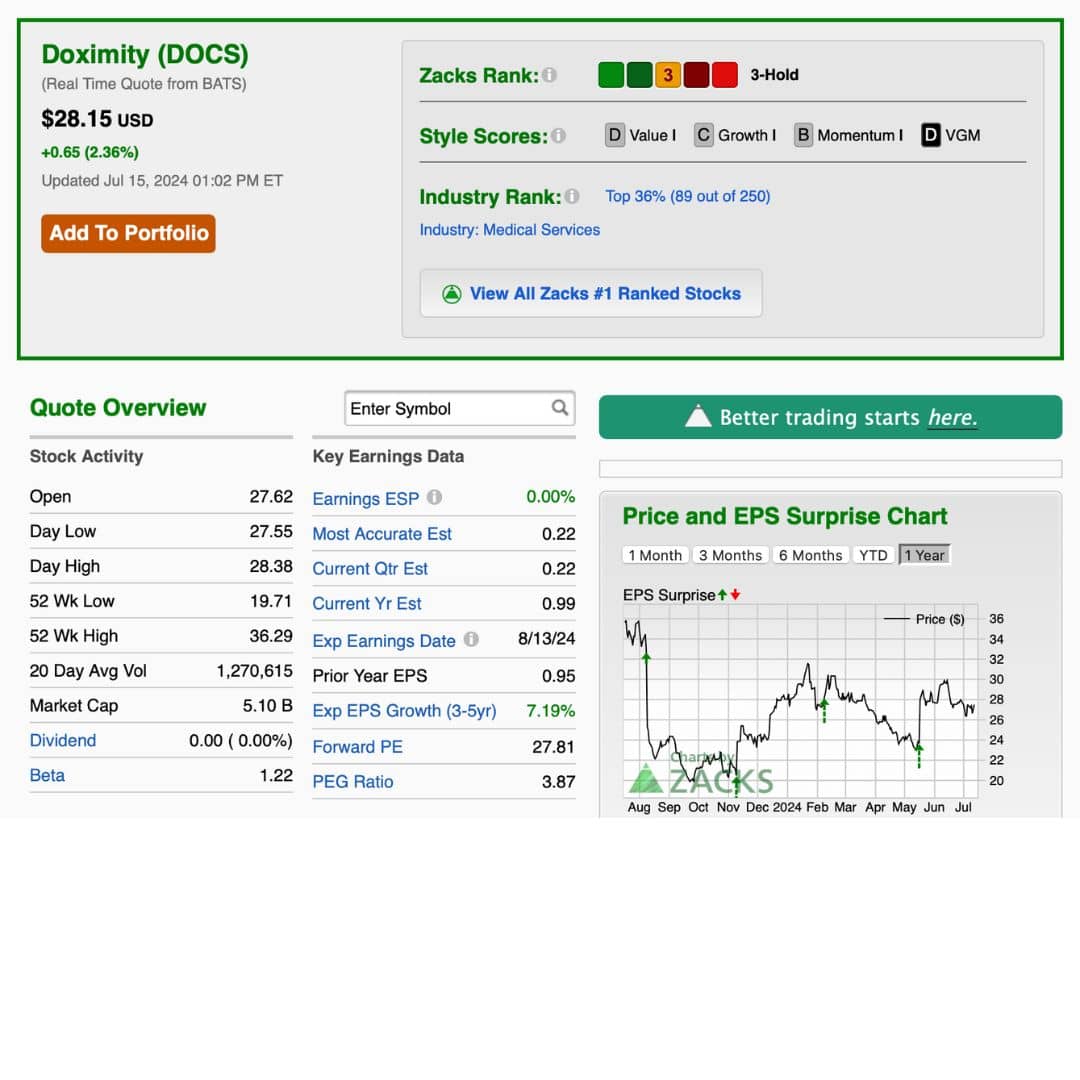Click the red EPS Surprise down arrow
1080x1080 pixels.
click(x=735, y=594)
